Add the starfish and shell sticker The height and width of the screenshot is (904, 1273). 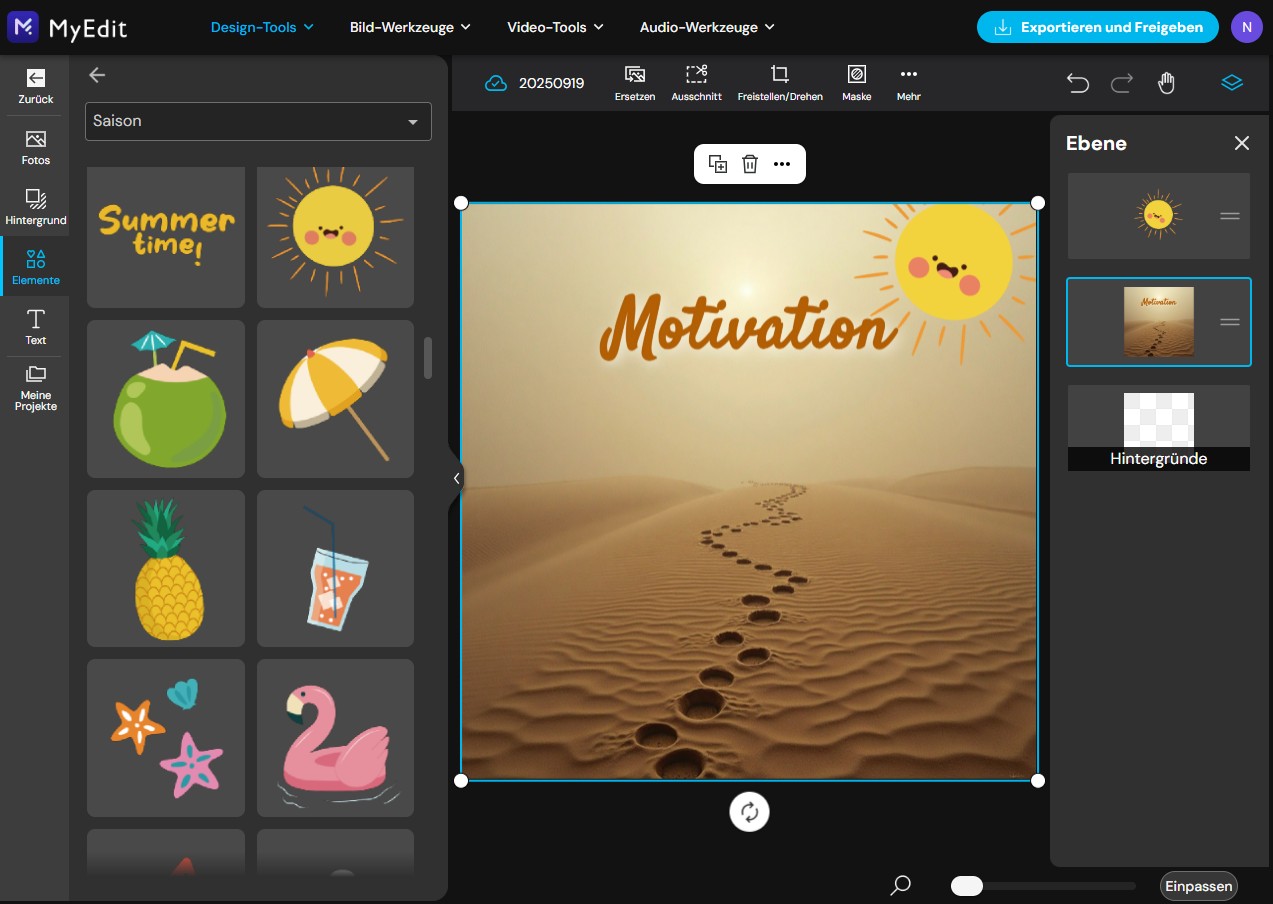(x=166, y=738)
